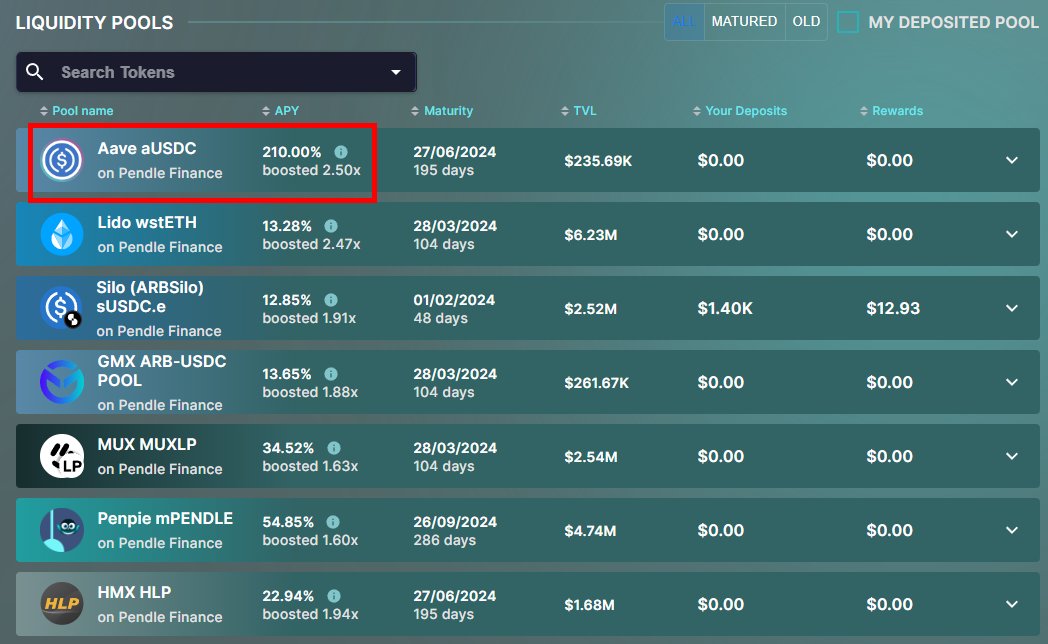1048x644 pixels.
Task: Sort pools by TVL column
Action: [x=578, y=111]
